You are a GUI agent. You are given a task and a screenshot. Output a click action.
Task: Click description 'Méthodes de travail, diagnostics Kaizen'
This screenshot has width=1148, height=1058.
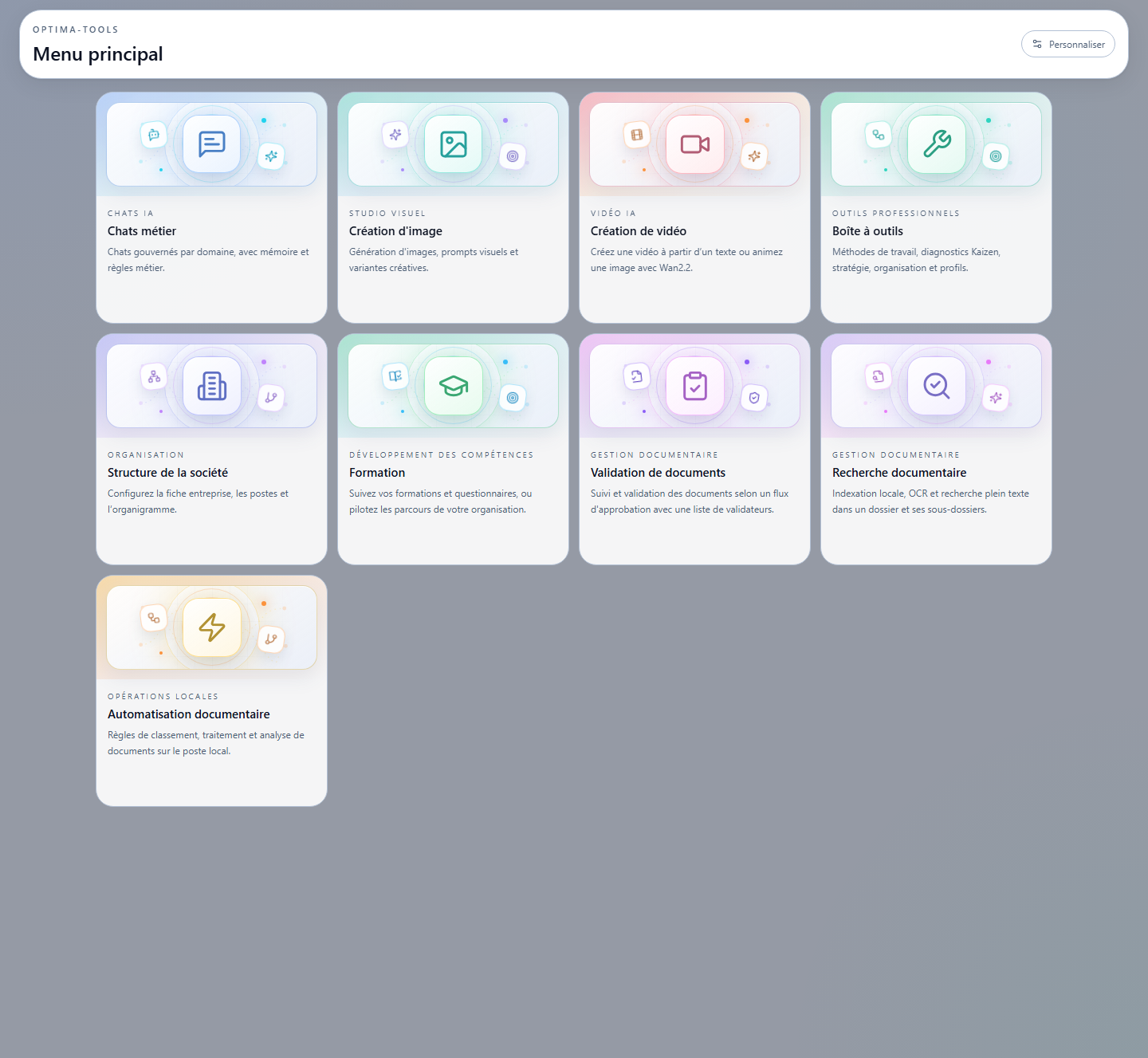click(x=916, y=260)
